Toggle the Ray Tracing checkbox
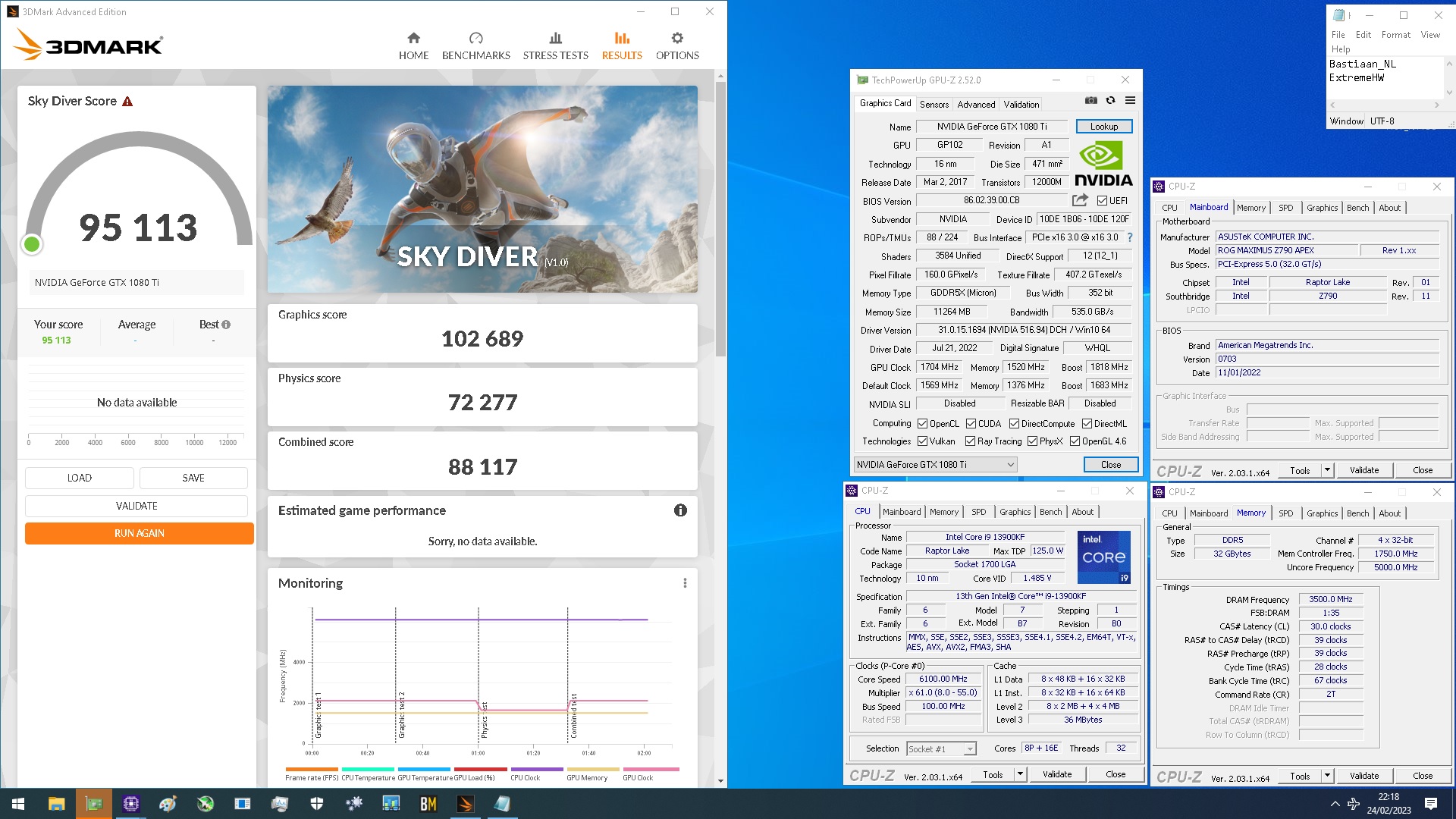 point(970,441)
